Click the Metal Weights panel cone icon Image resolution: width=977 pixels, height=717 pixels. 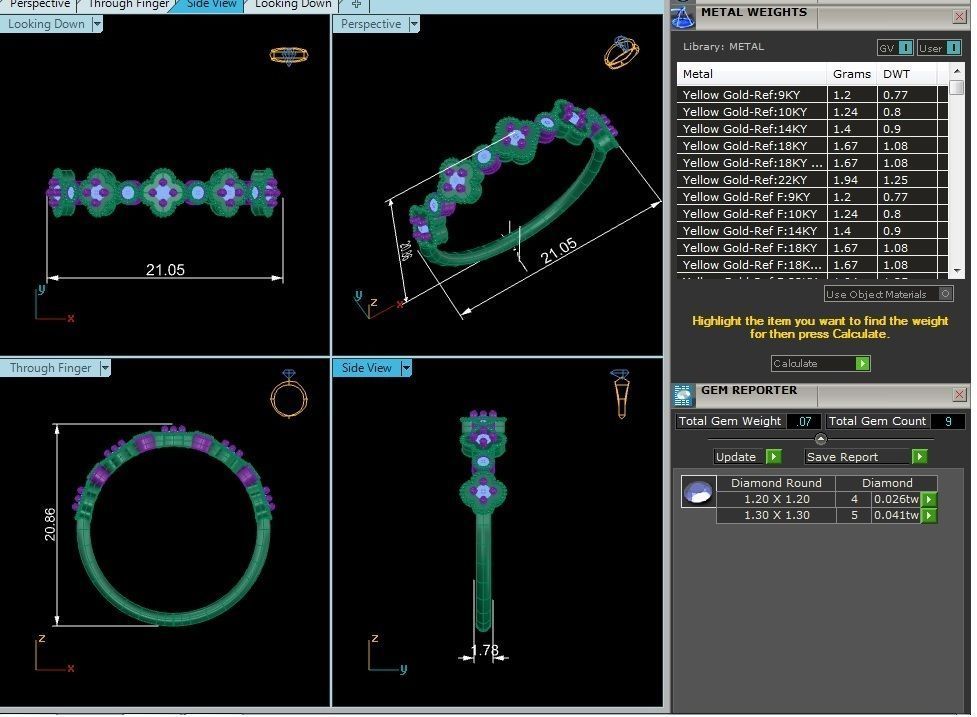click(682, 15)
